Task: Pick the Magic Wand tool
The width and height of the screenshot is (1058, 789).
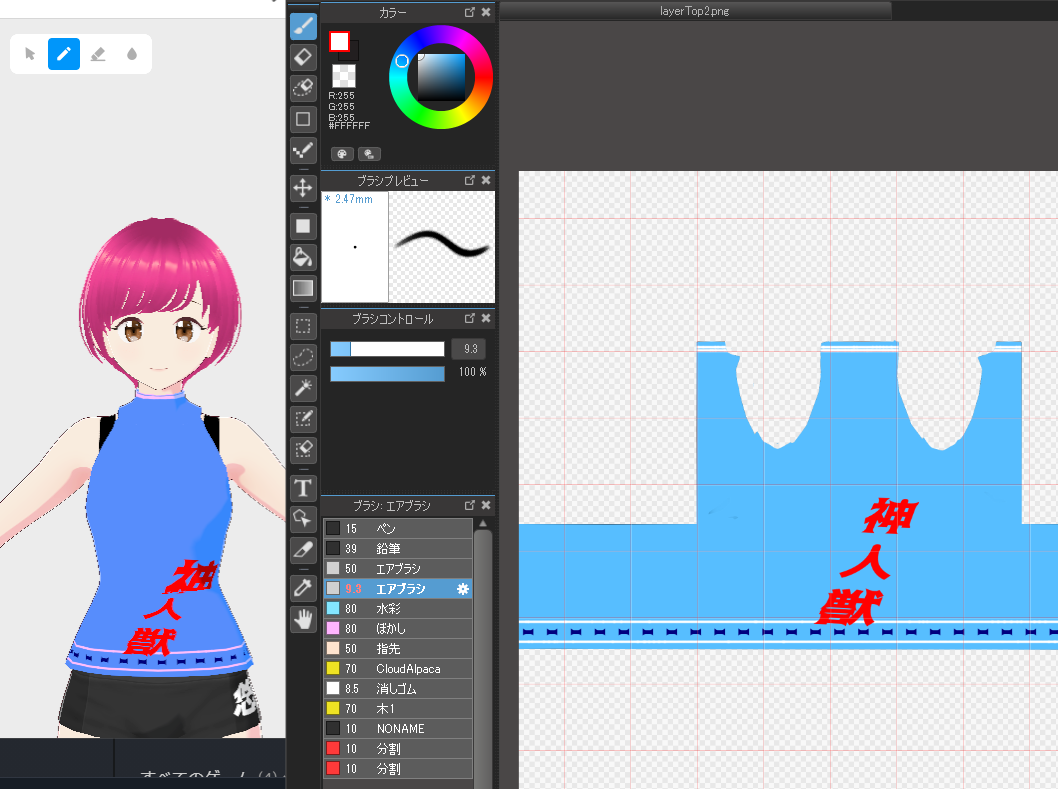Action: (x=303, y=388)
